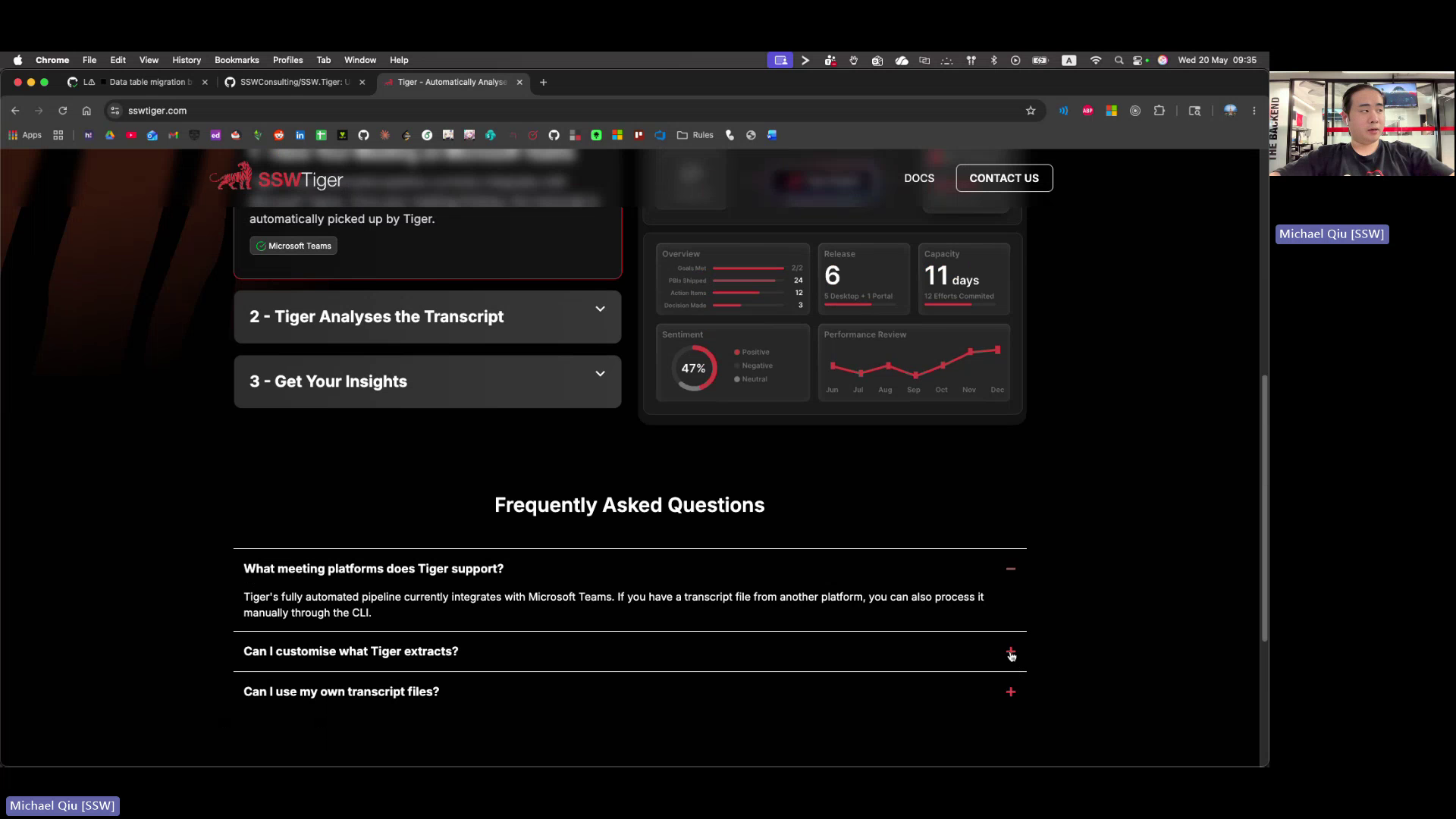
Task: Expand 'Can I customise what Tiger extracts?' question
Action: click(x=1011, y=651)
